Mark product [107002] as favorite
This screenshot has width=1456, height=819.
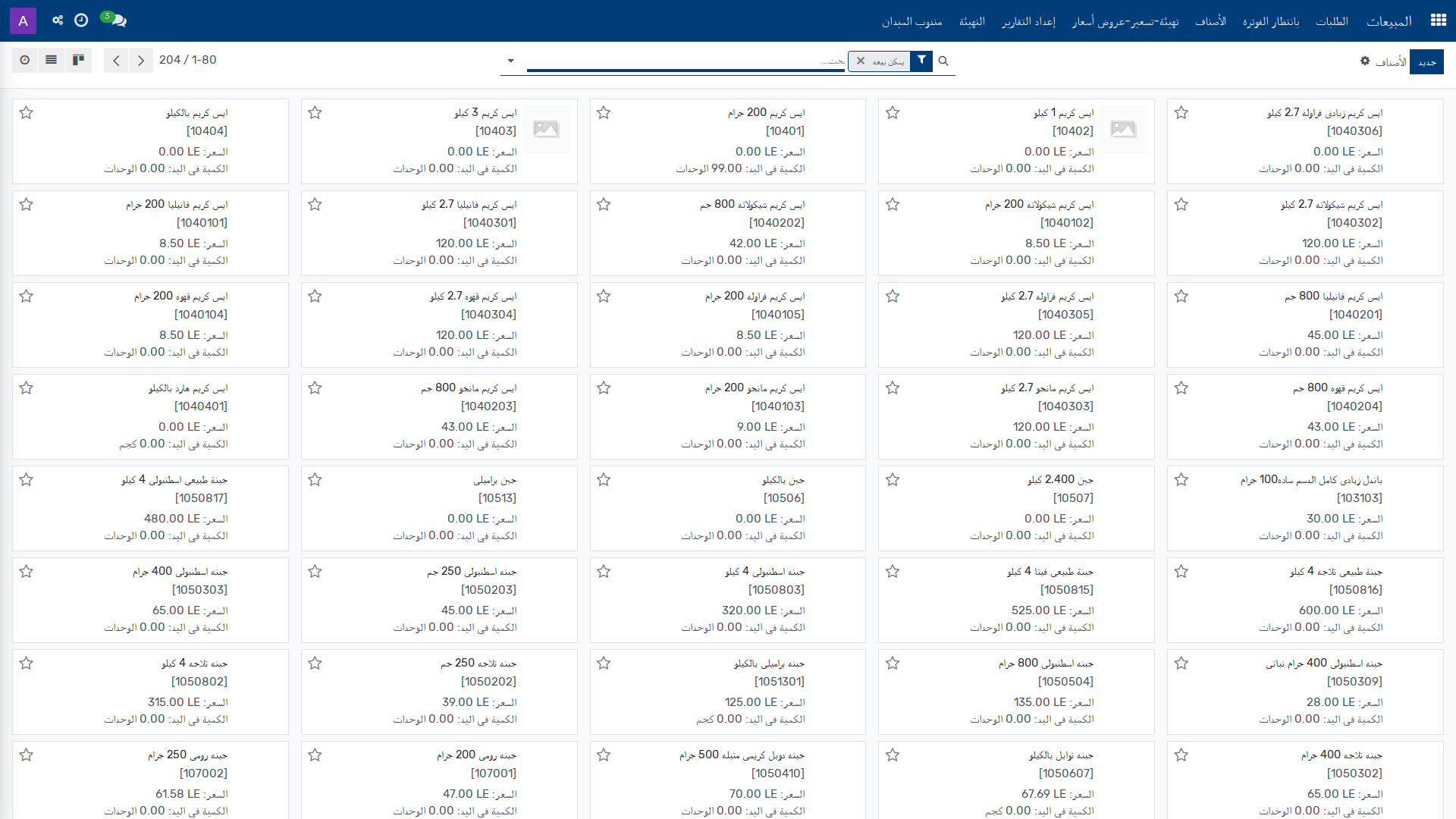coord(27,755)
